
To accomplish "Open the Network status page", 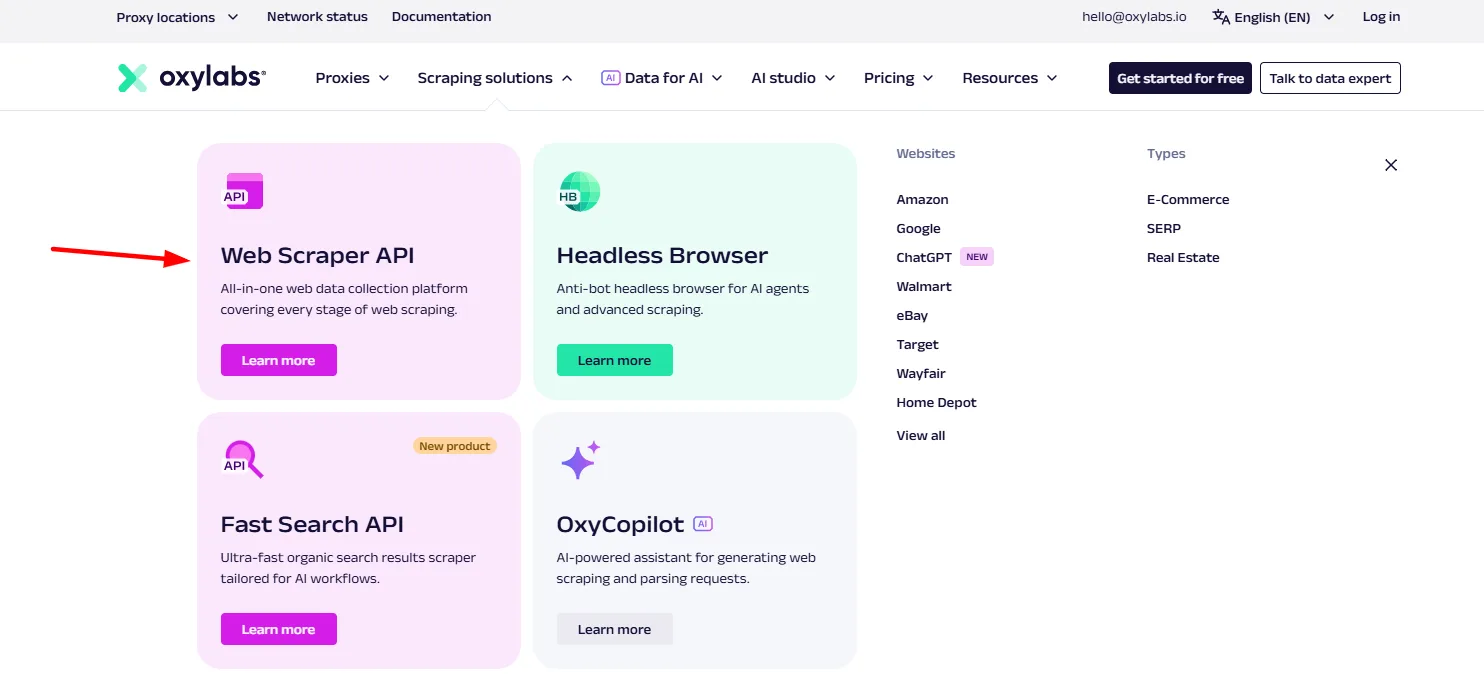I will coord(317,16).
